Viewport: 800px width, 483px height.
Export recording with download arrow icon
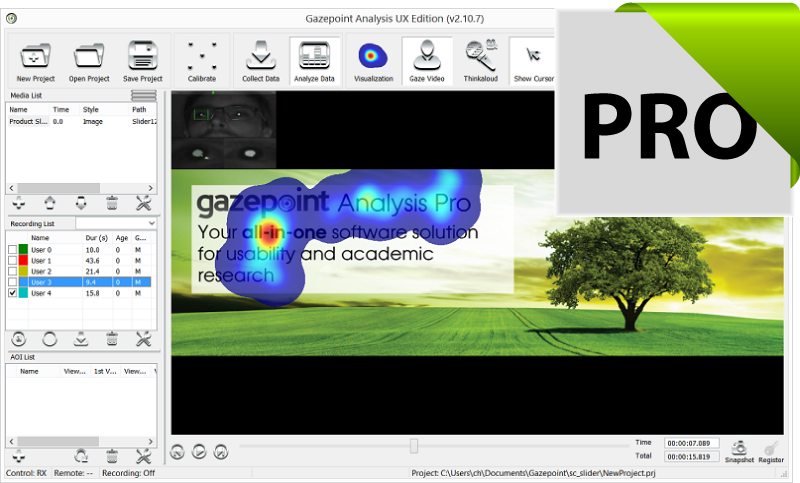click(x=81, y=339)
